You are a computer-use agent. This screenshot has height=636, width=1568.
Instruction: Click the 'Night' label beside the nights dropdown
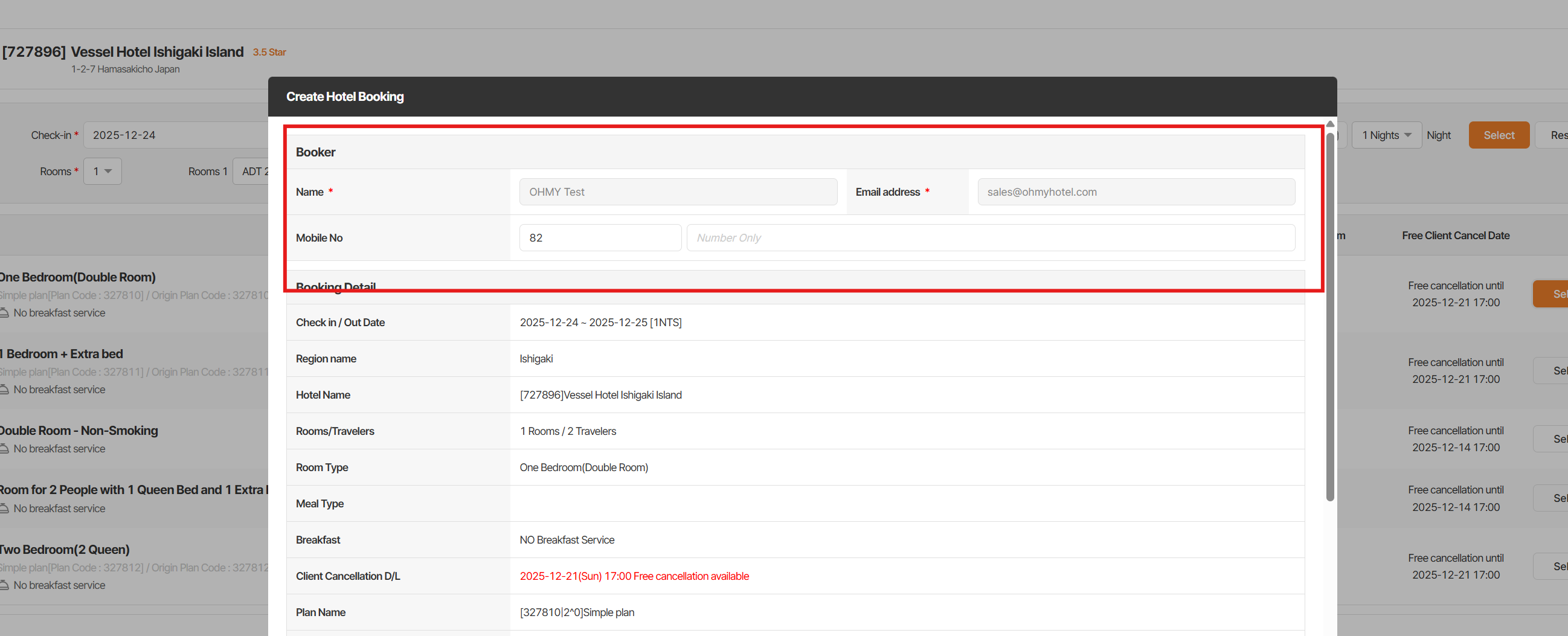tap(1439, 135)
